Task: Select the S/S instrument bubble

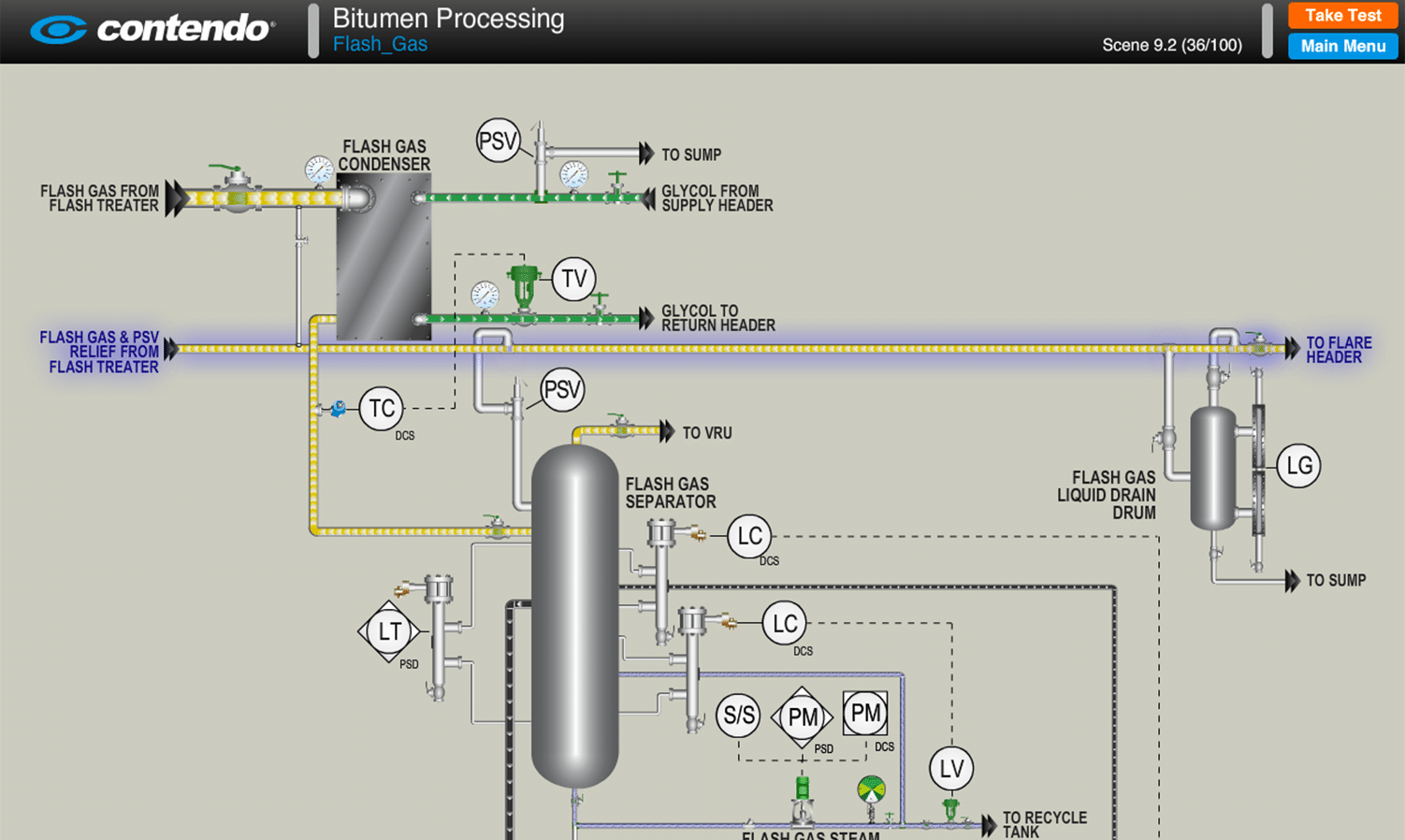Action: [x=738, y=716]
